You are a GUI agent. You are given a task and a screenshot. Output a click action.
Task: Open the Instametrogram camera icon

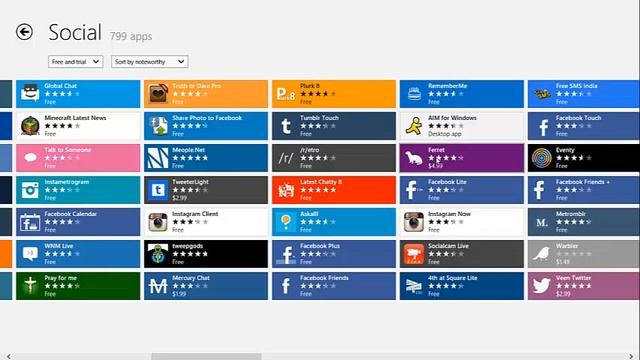click(30, 190)
